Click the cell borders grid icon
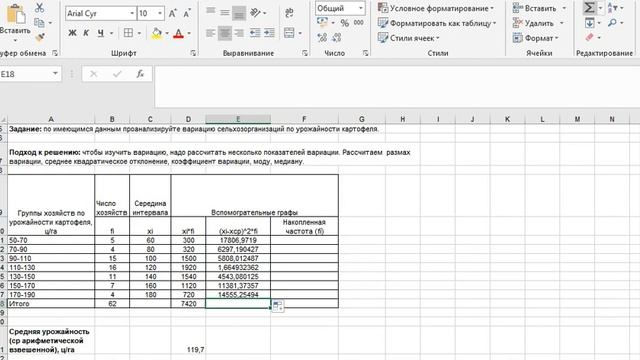 [x=128, y=33]
